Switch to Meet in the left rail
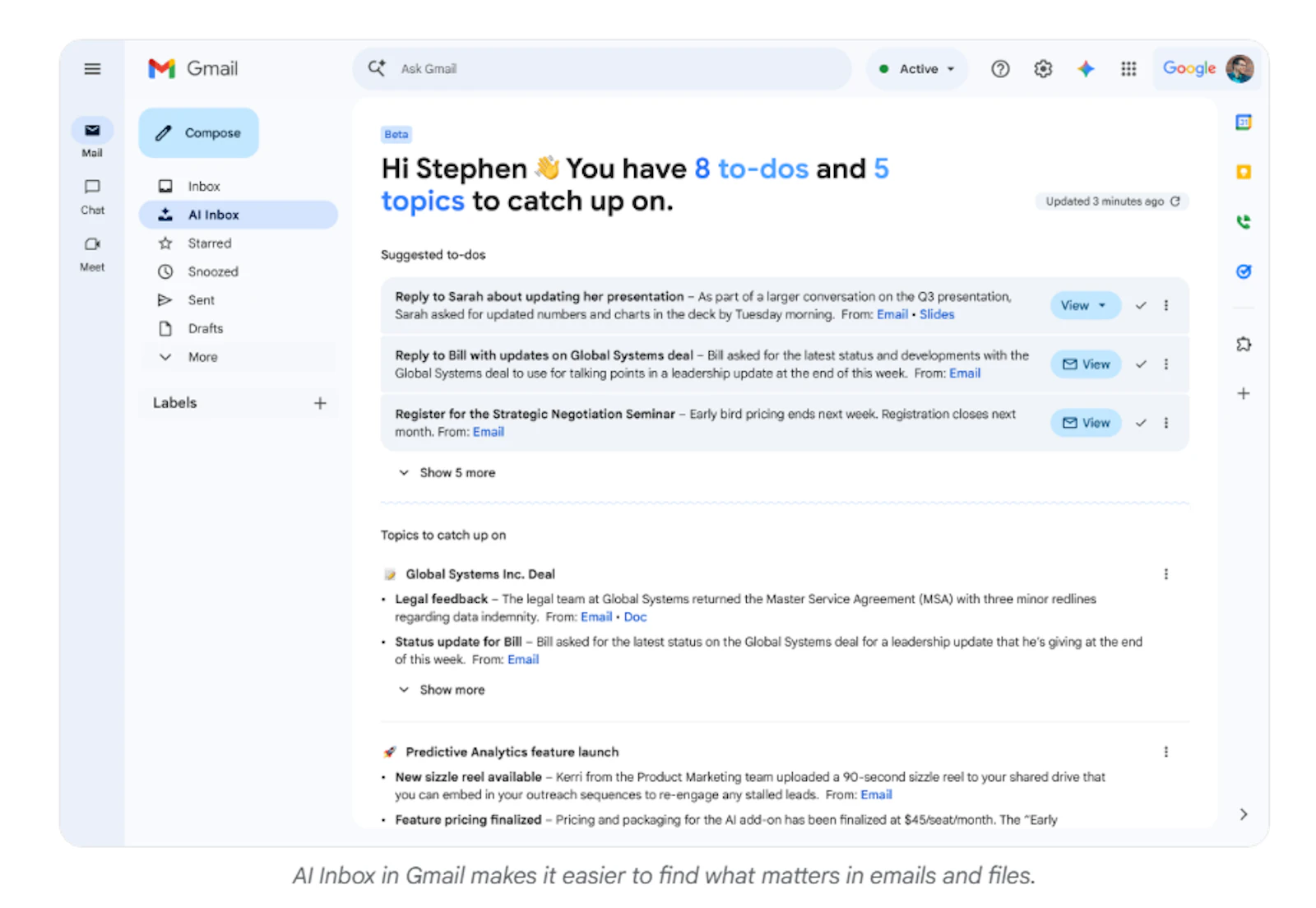The image size is (1316, 908). [x=92, y=251]
